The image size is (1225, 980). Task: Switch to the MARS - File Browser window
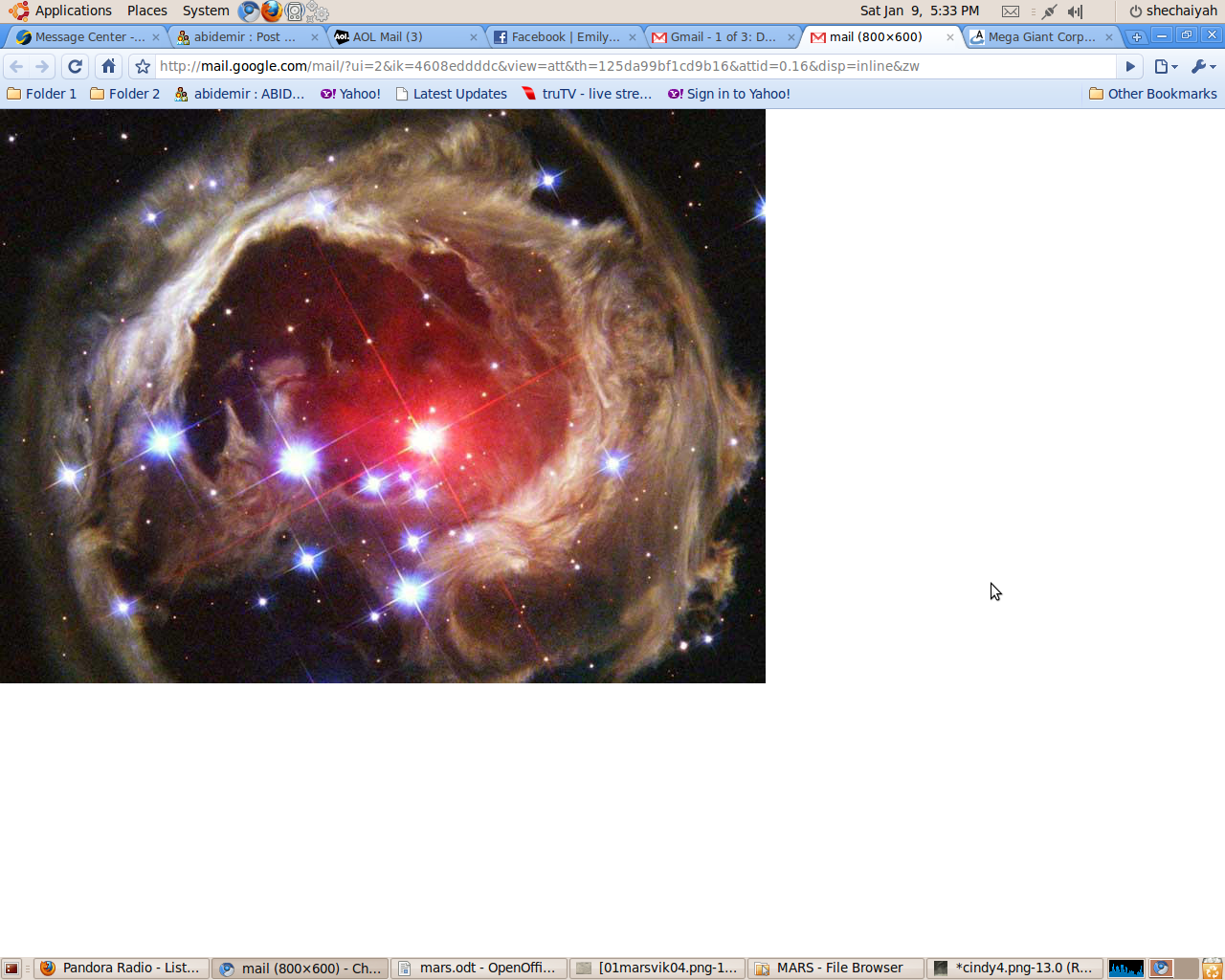(835, 969)
